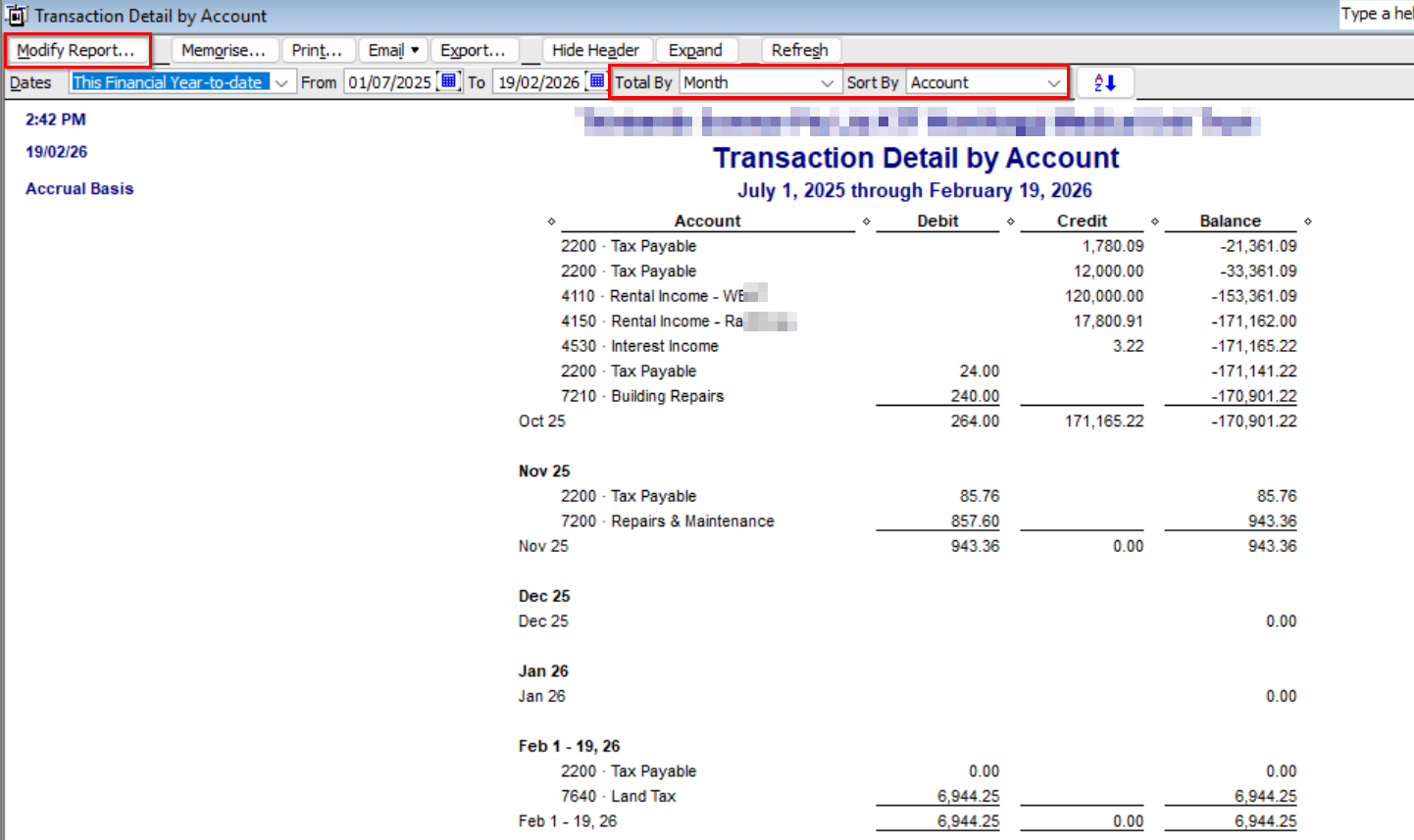The image size is (1414, 840).
Task: Click the 3.22 credit amount
Action: click(x=1129, y=346)
